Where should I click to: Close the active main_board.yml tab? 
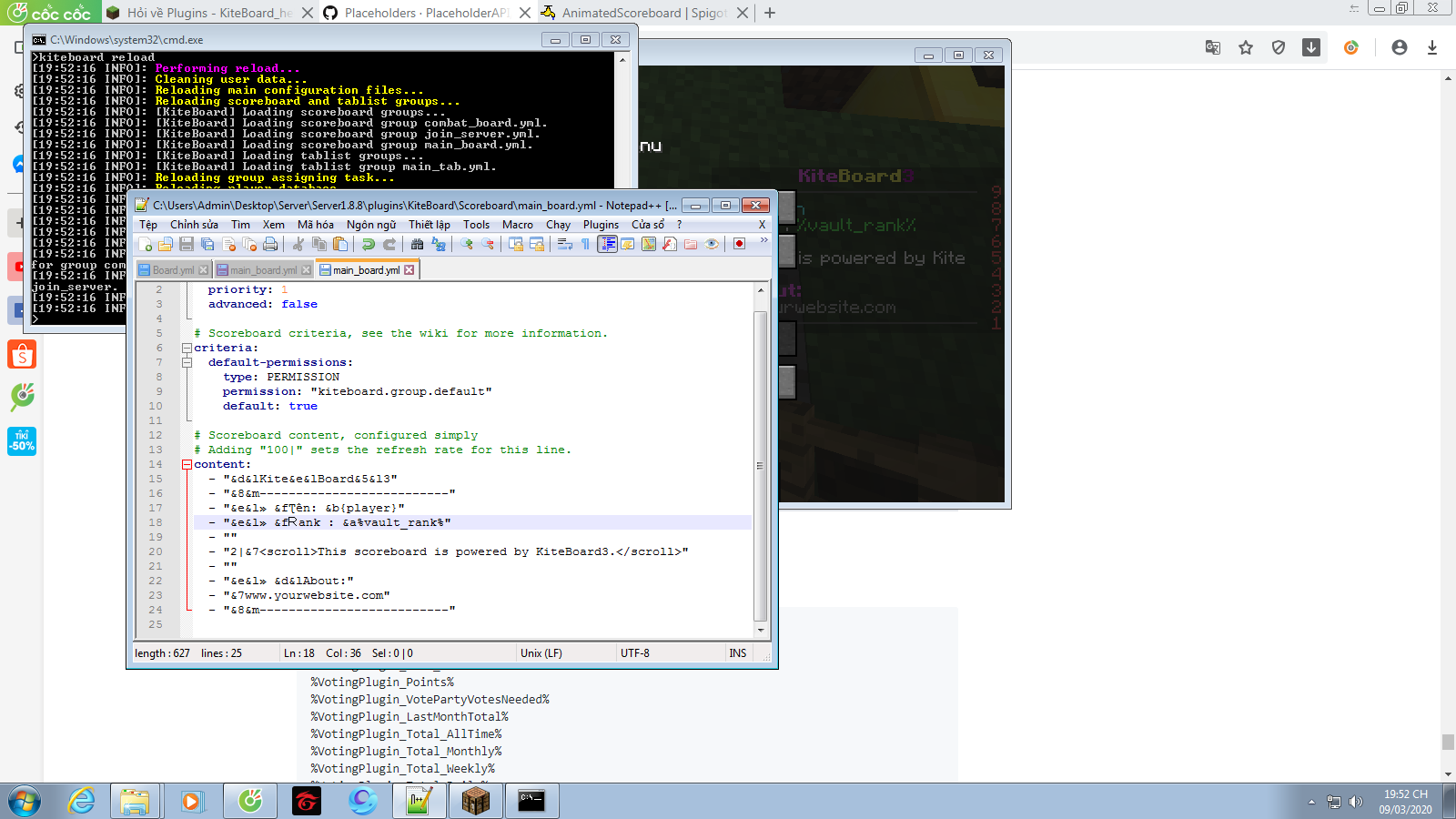pos(409,270)
